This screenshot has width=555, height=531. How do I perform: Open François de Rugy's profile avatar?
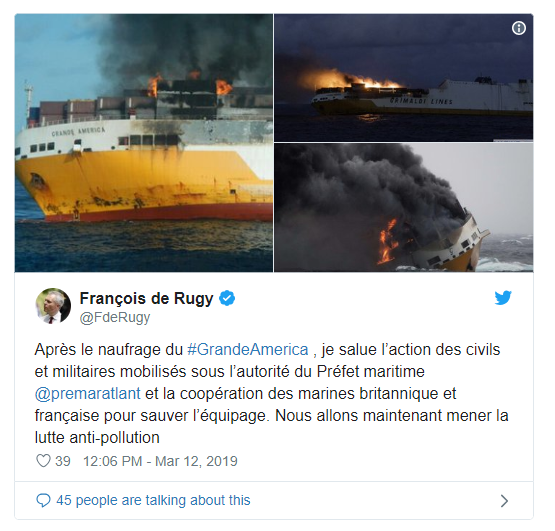(x=53, y=306)
